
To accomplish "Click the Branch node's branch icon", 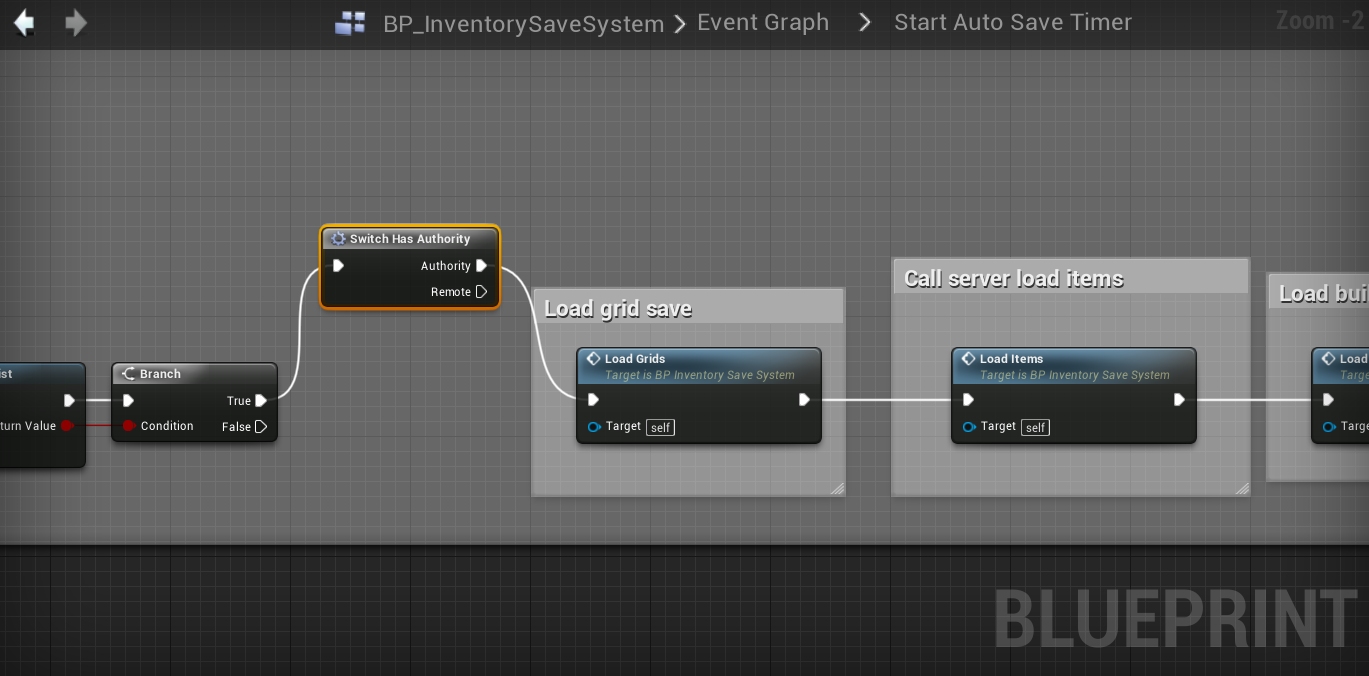I will pyautogui.click(x=128, y=374).
